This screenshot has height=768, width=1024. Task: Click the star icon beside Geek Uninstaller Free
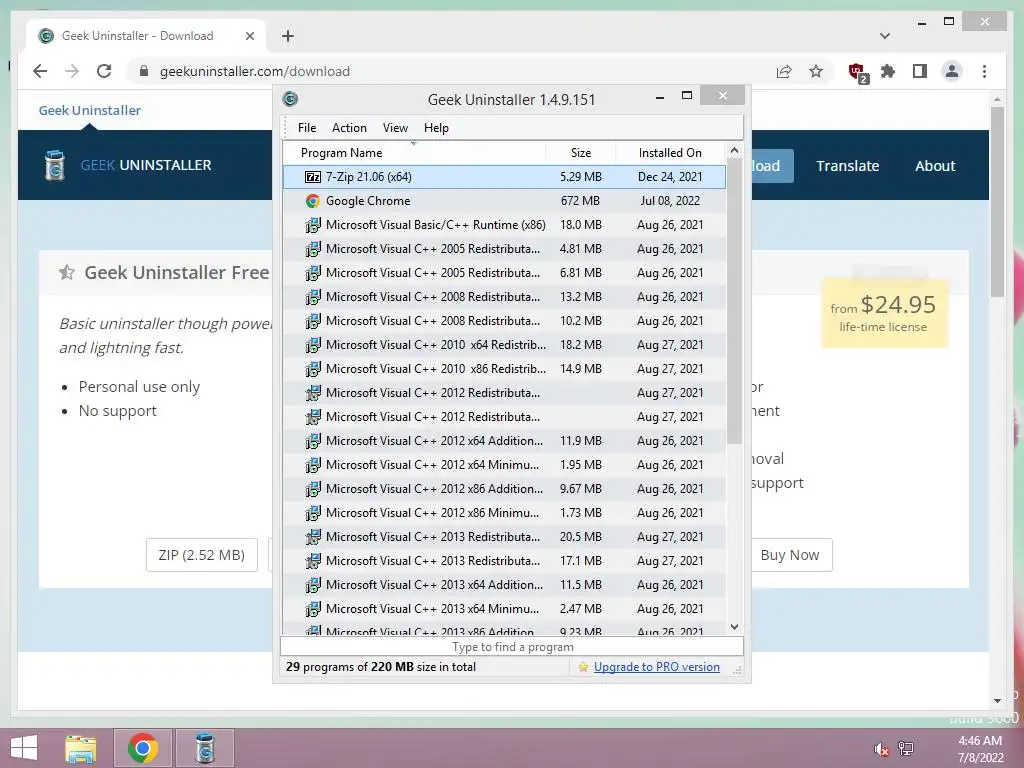[67, 272]
